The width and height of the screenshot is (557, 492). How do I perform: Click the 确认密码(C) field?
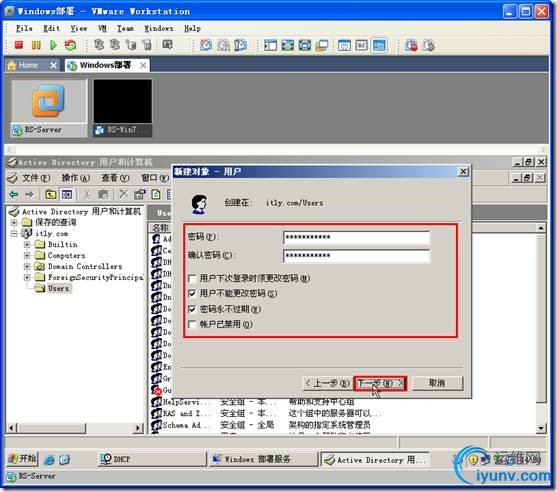[357, 256]
